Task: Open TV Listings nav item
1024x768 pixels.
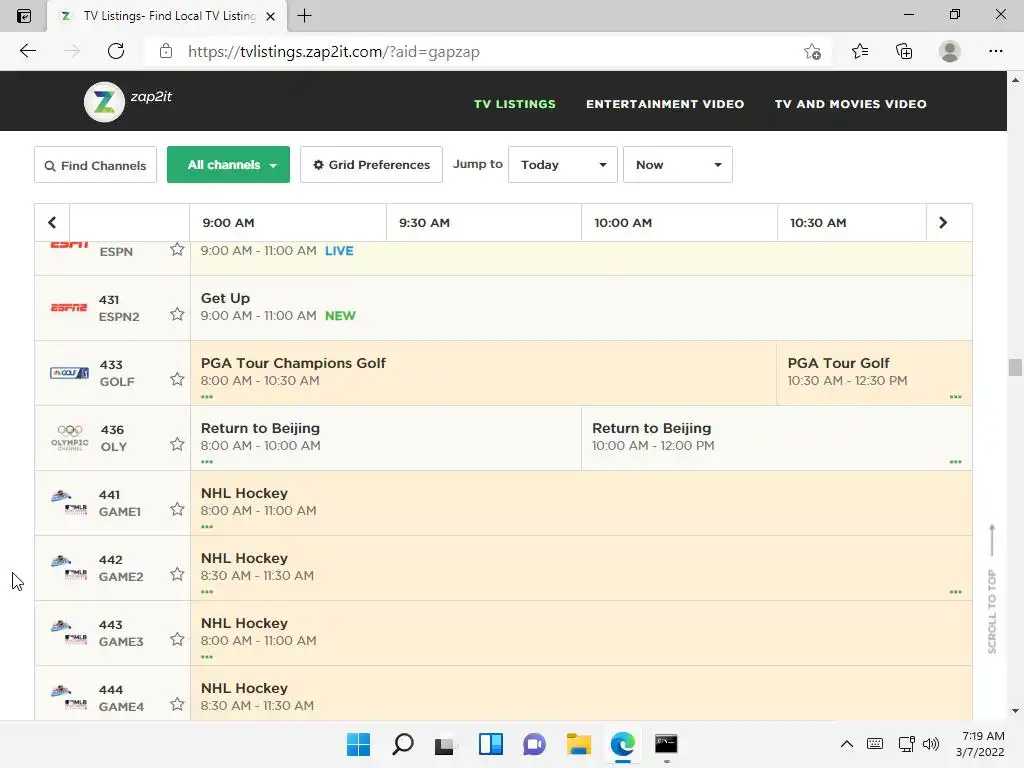Action: pyautogui.click(x=515, y=104)
